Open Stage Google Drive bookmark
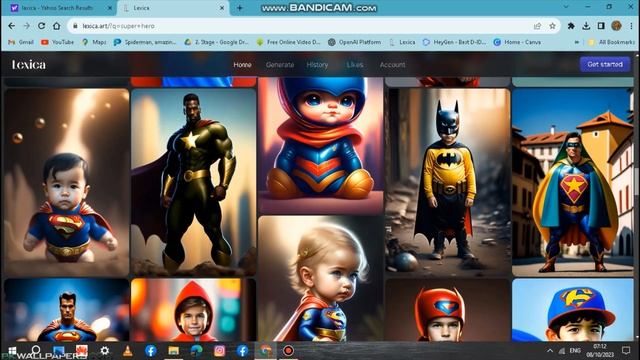The image size is (640, 360). (x=216, y=42)
